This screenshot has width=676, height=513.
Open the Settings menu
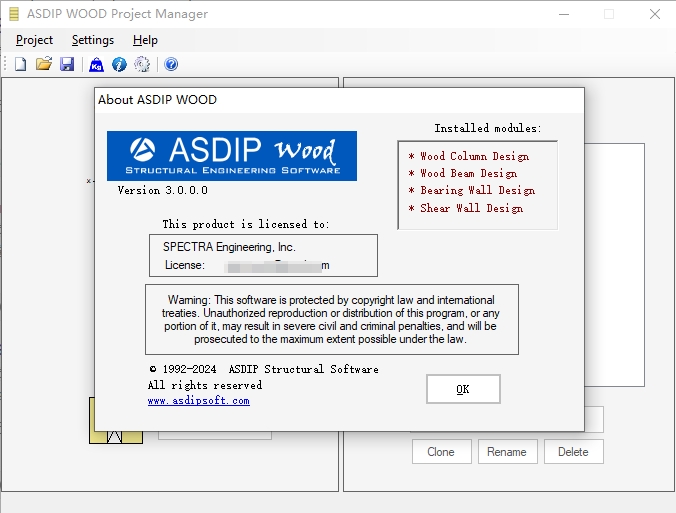click(x=93, y=40)
